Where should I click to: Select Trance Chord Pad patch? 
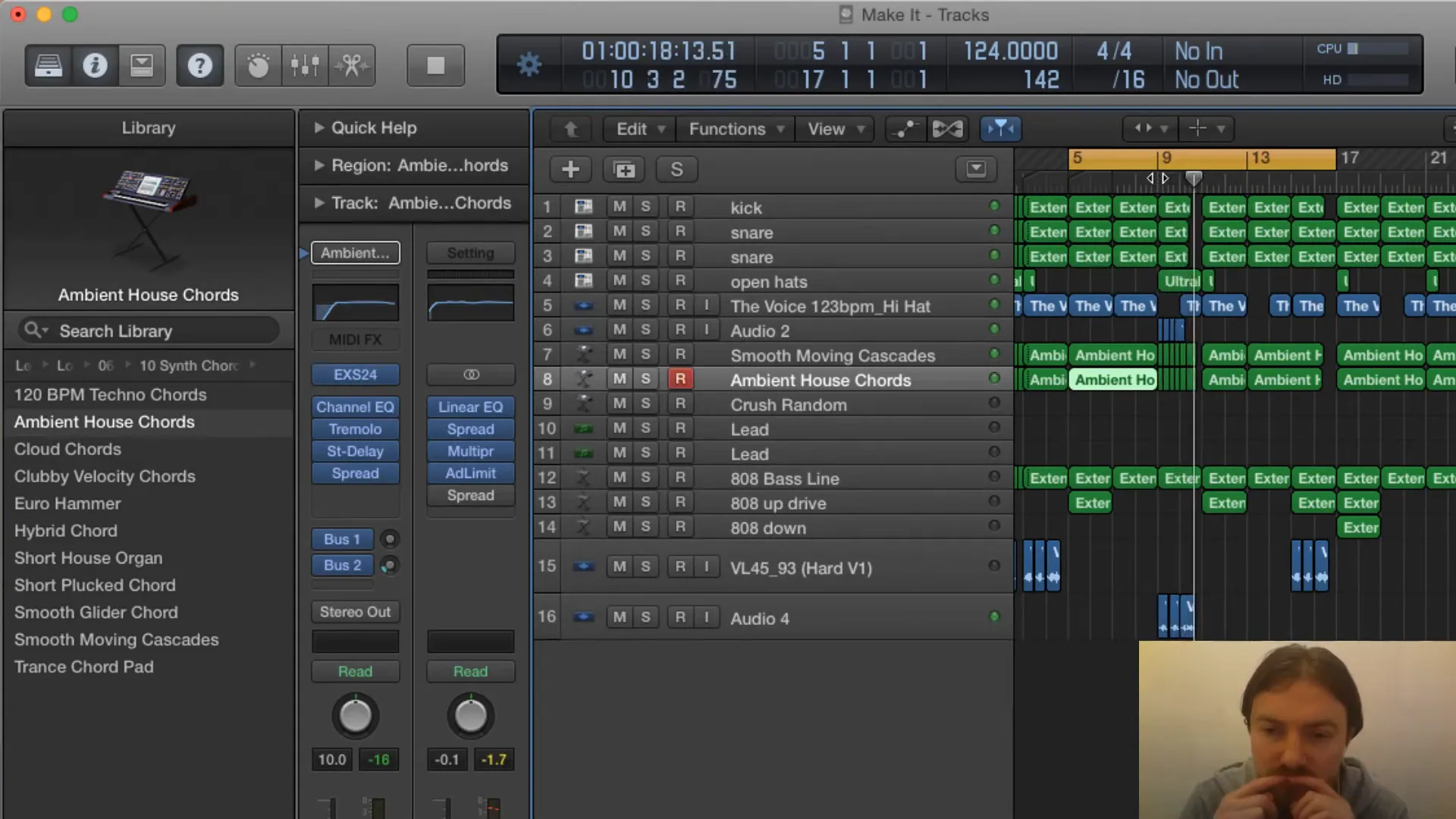pyautogui.click(x=83, y=667)
